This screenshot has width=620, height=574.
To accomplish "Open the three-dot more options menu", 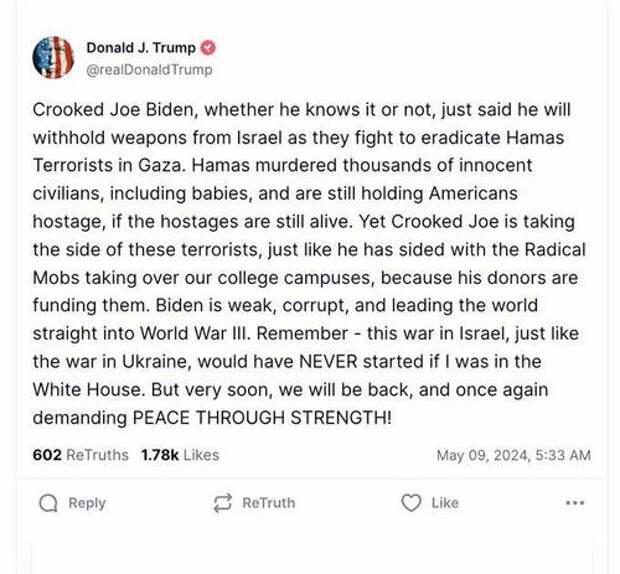I will [x=575, y=503].
